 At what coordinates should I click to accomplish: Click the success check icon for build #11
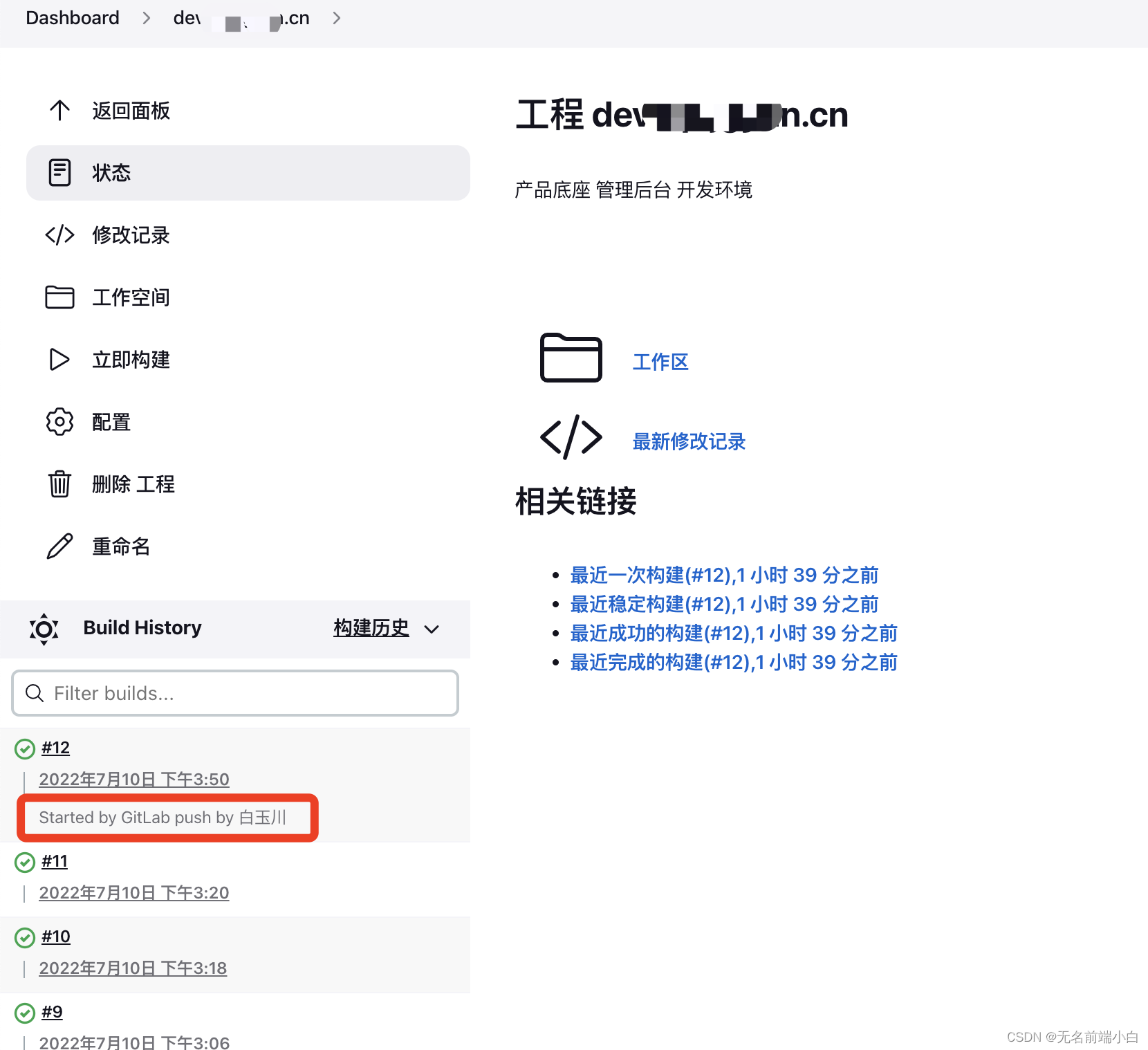pyautogui.click(x=25, y=862)
